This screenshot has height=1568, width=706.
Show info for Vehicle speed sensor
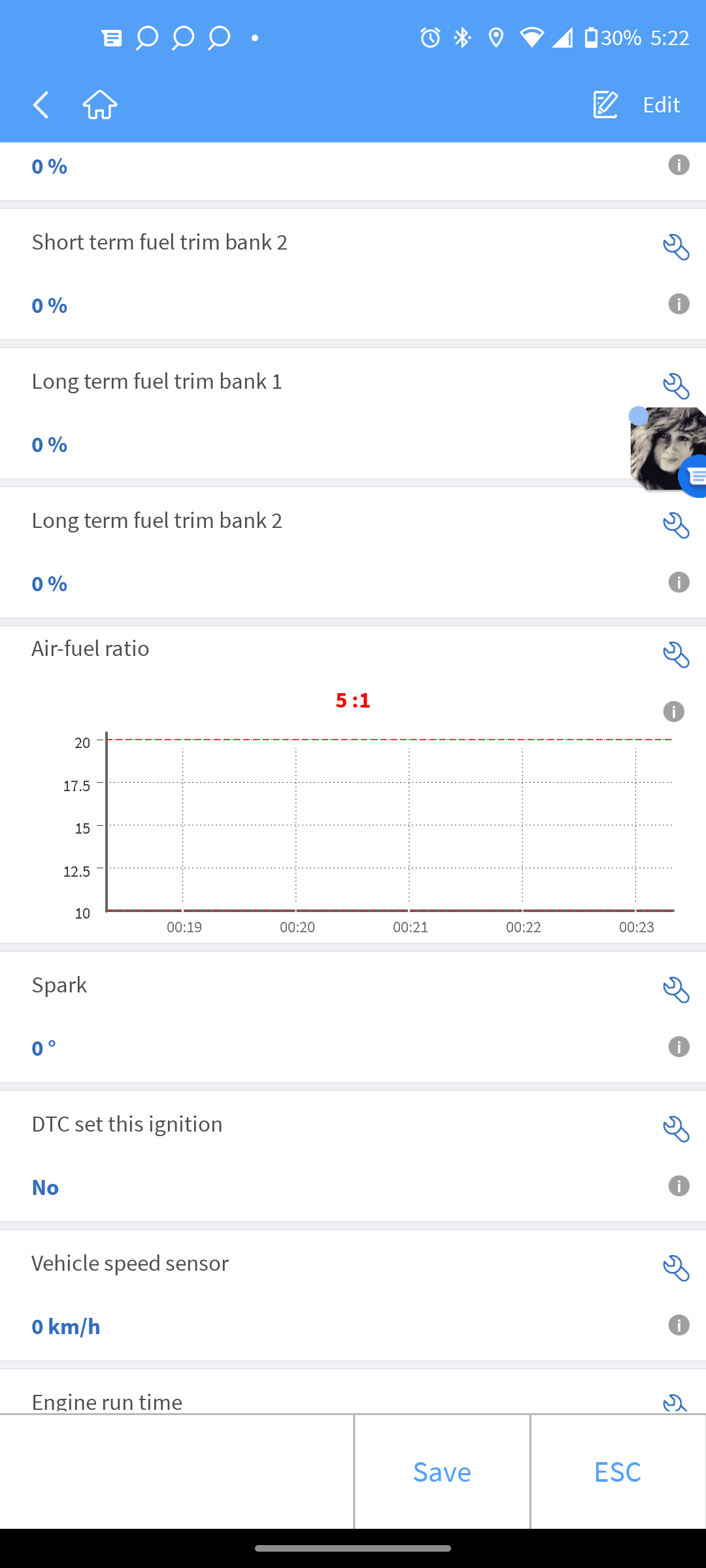point(679,1326)
